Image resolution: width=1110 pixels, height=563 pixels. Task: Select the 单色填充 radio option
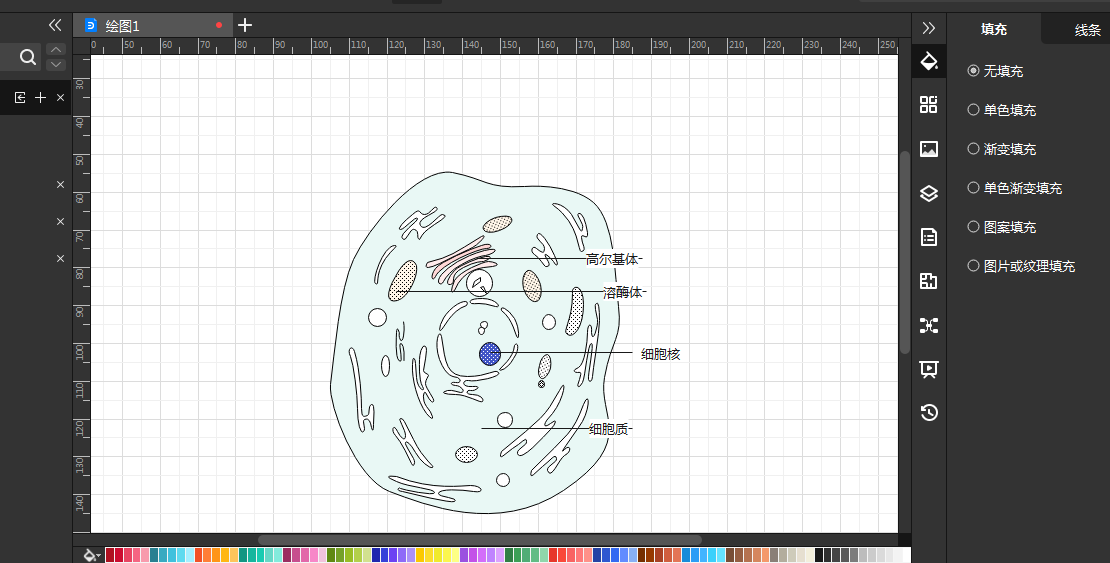(1001, 110)
